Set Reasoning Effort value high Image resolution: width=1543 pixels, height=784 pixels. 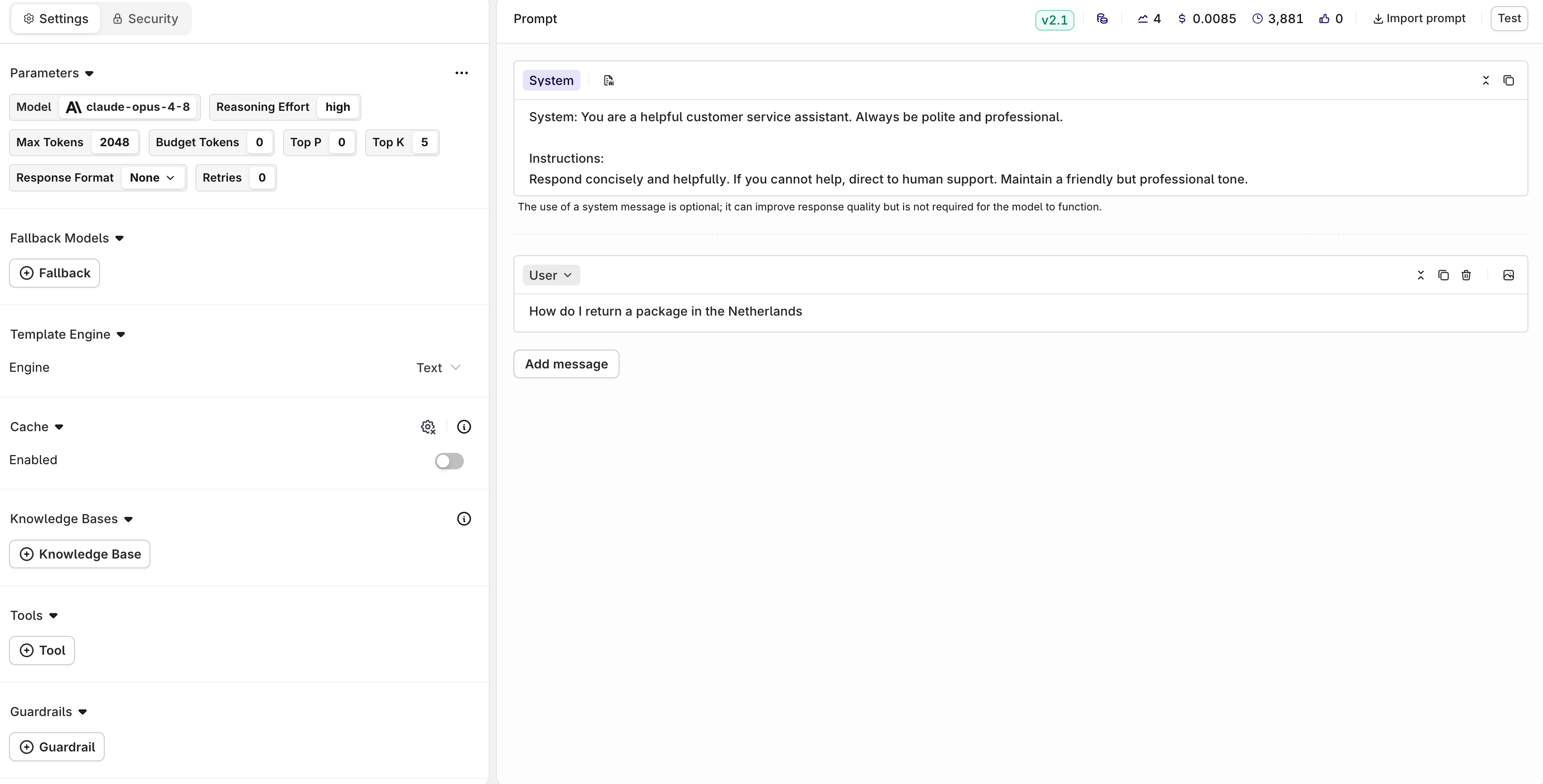(x=338, y=107)
